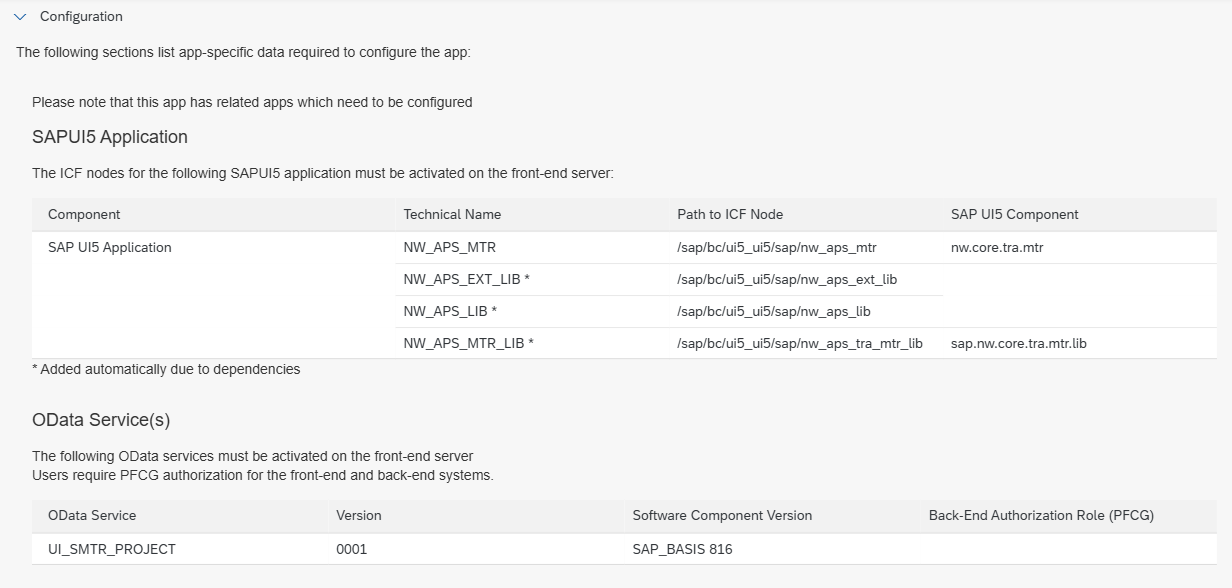Viewport: 1232px width, 588px height.
Task: Click the Component column header
Action: [x=84, y=214]
